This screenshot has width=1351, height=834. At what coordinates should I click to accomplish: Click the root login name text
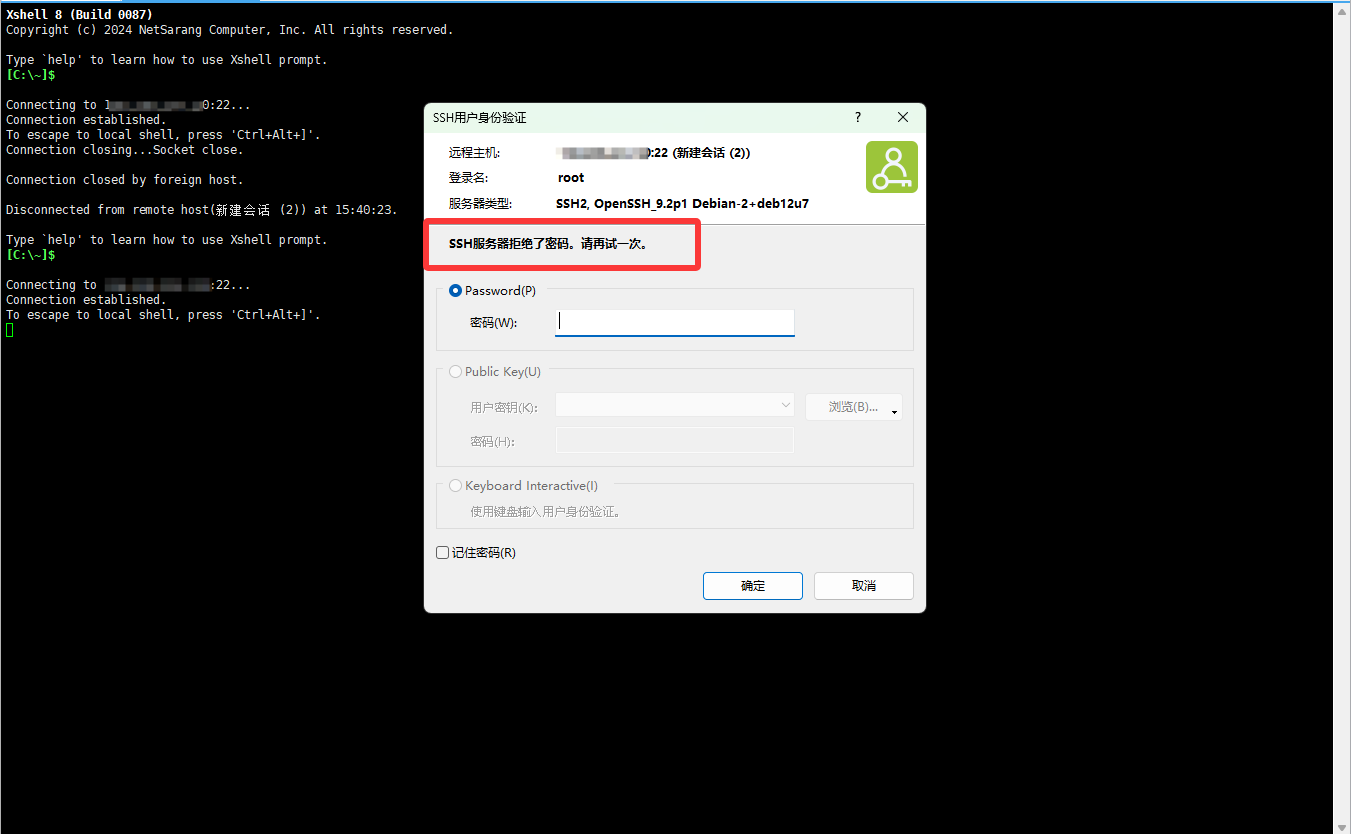(571, 178)
